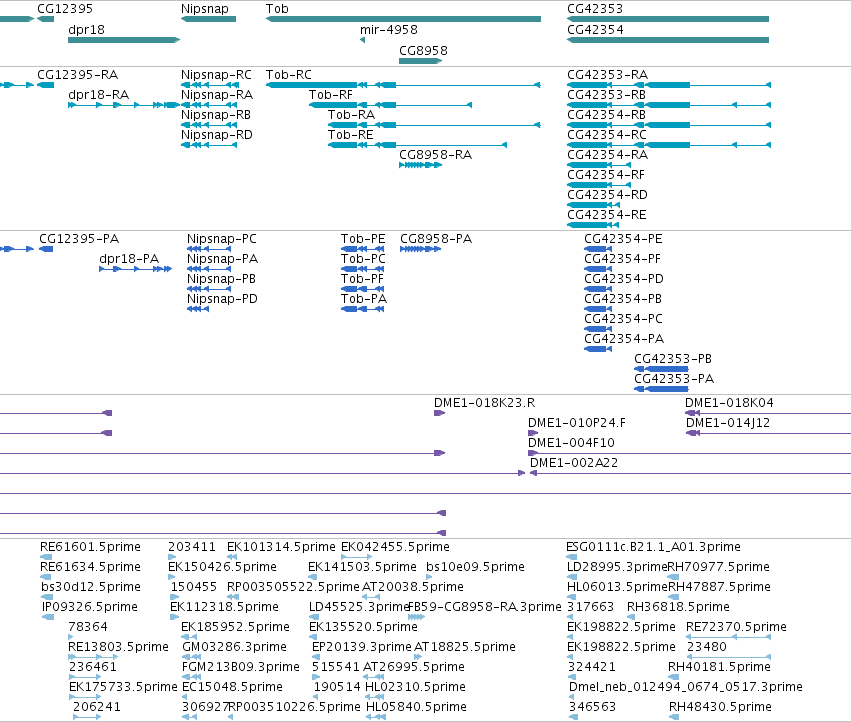Select the Nipsnap gene label
Viewport: 851px width, 722px height.
205,9
